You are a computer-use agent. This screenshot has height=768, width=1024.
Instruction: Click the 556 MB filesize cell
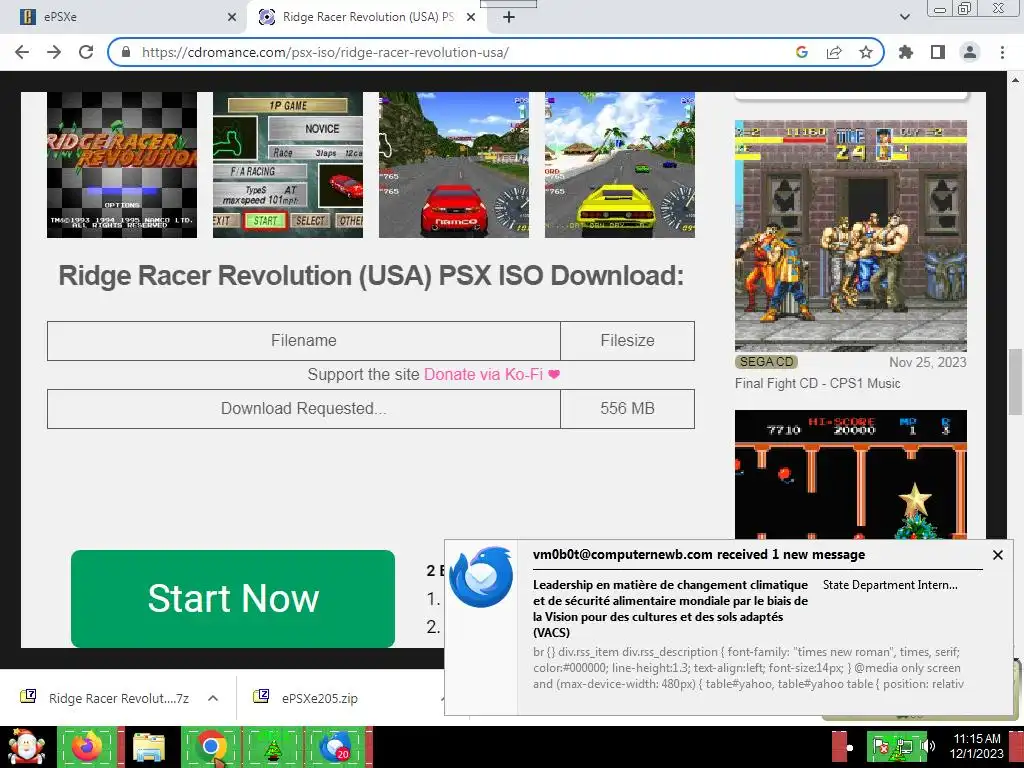(x=628, y=409)
